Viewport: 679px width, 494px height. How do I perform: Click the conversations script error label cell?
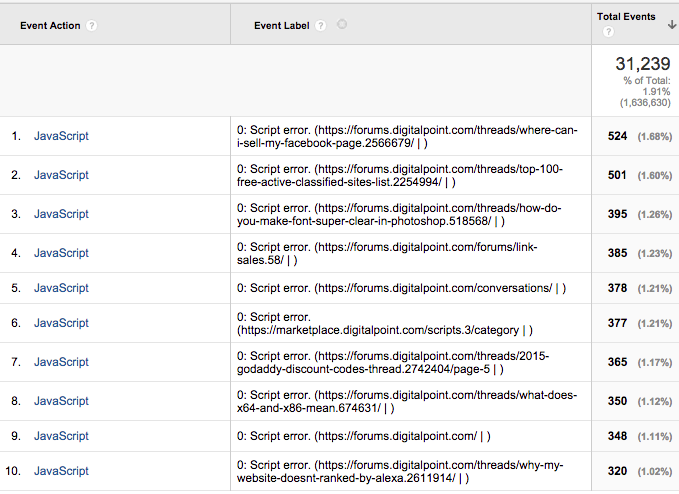coord(401,288)
